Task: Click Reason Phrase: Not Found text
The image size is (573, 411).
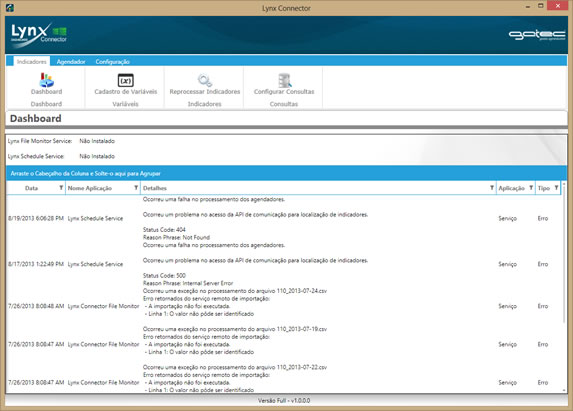Action: click(x=176, y=237)
